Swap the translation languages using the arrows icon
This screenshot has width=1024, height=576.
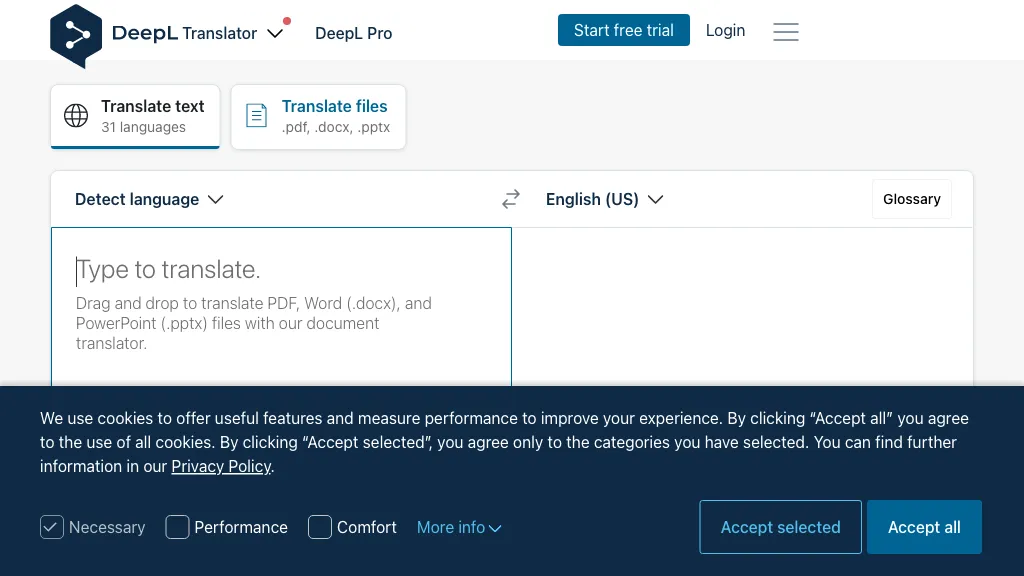[510, 199]
